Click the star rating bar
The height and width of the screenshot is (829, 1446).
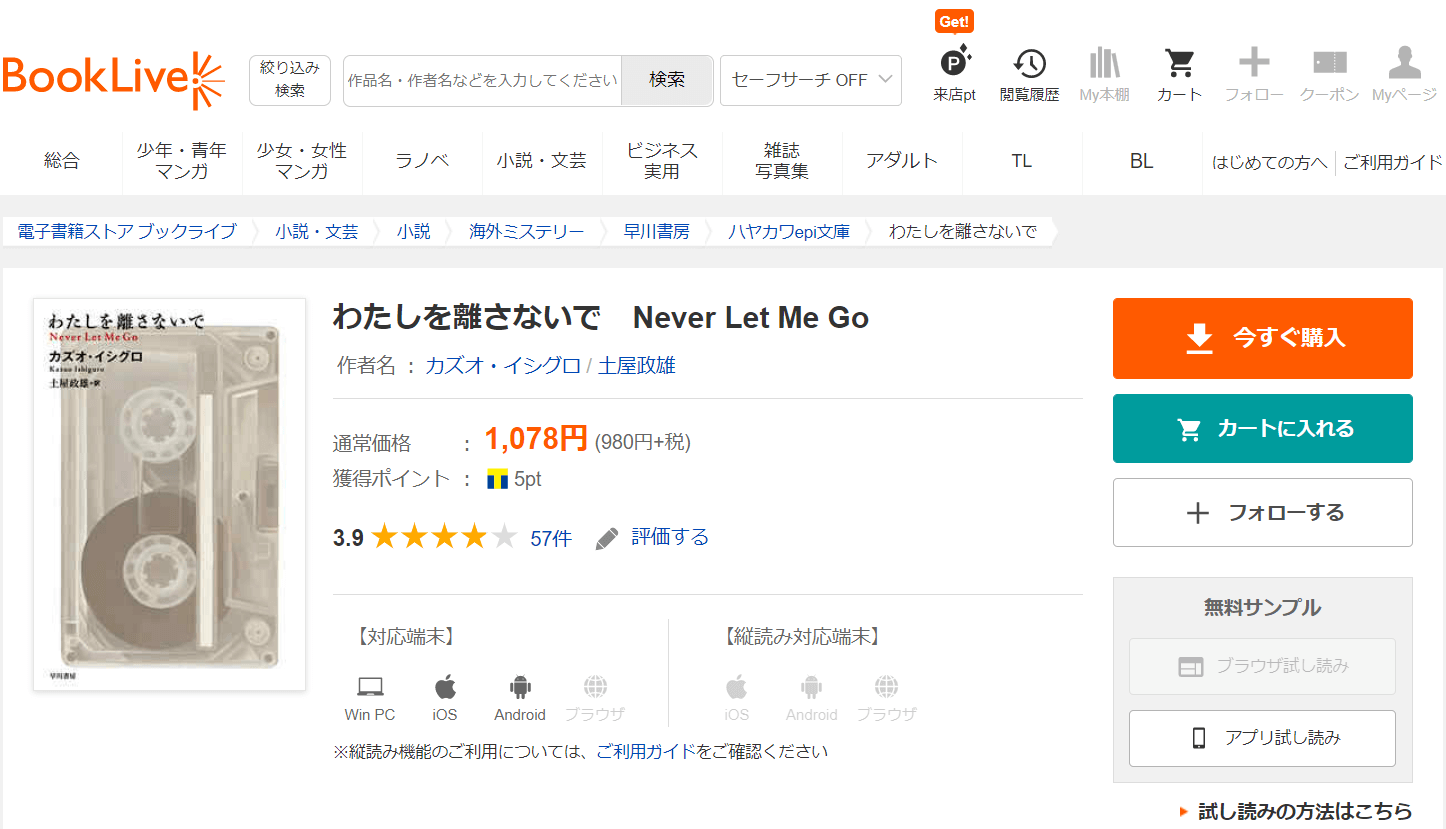(443, 538)
